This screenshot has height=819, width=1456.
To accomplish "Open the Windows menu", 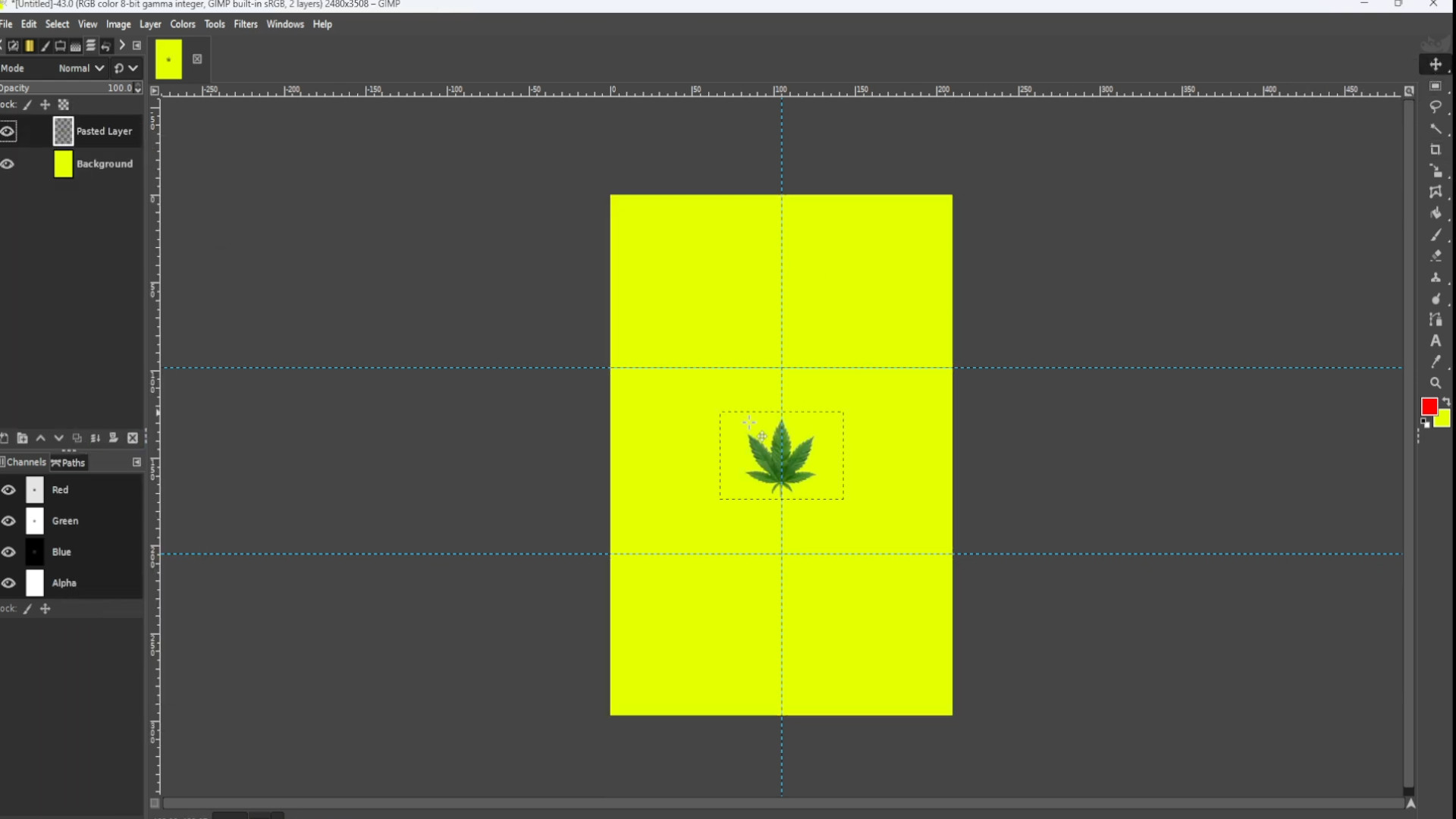I will pos(285,24).
